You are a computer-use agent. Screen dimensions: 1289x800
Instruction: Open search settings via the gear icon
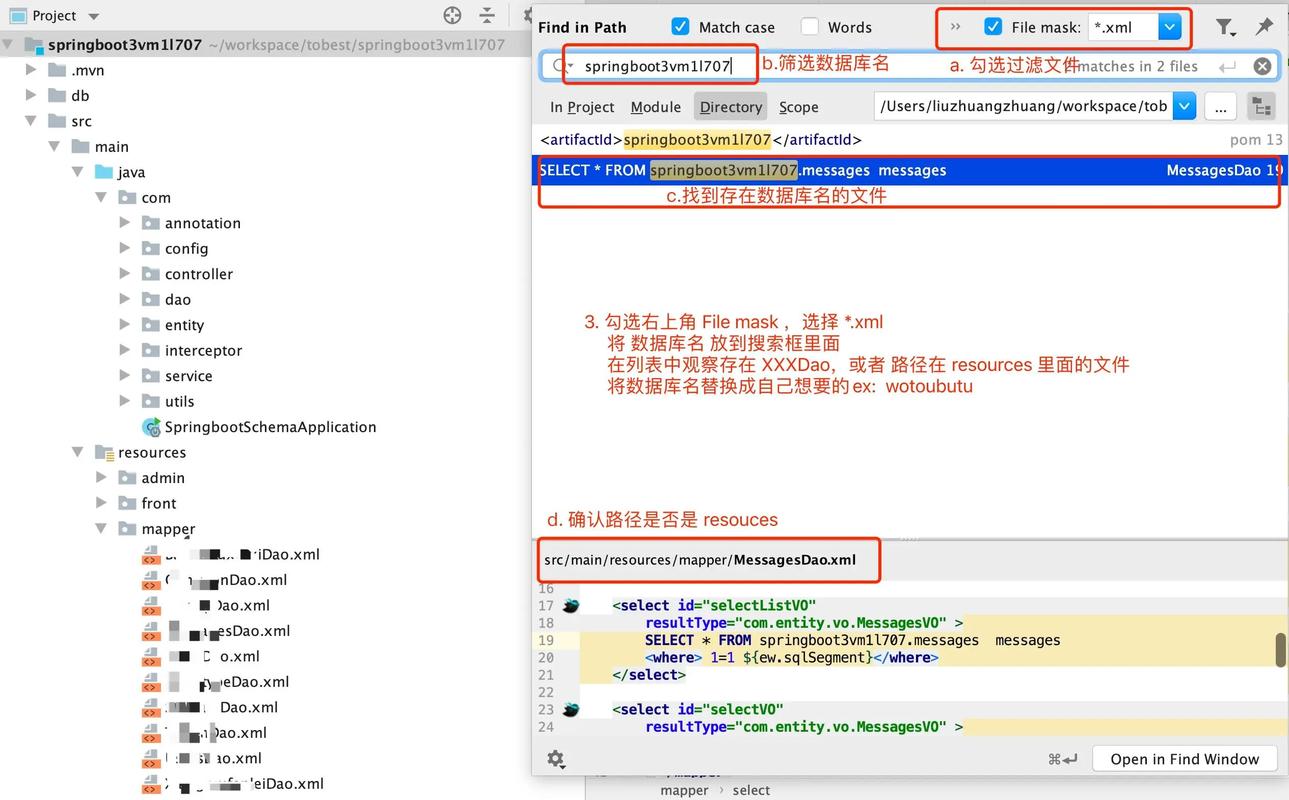click(x=557, y=759)
